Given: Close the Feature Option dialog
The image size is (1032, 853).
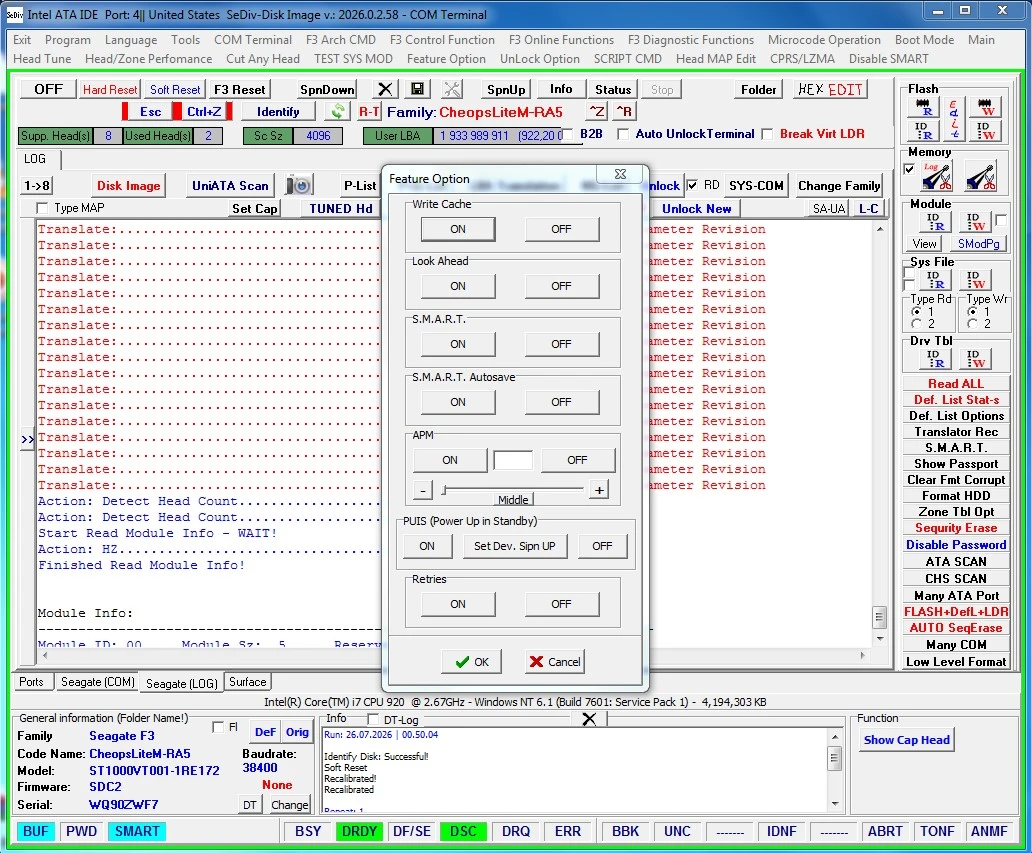Looking at the screenshot, I should pos(620,174).
